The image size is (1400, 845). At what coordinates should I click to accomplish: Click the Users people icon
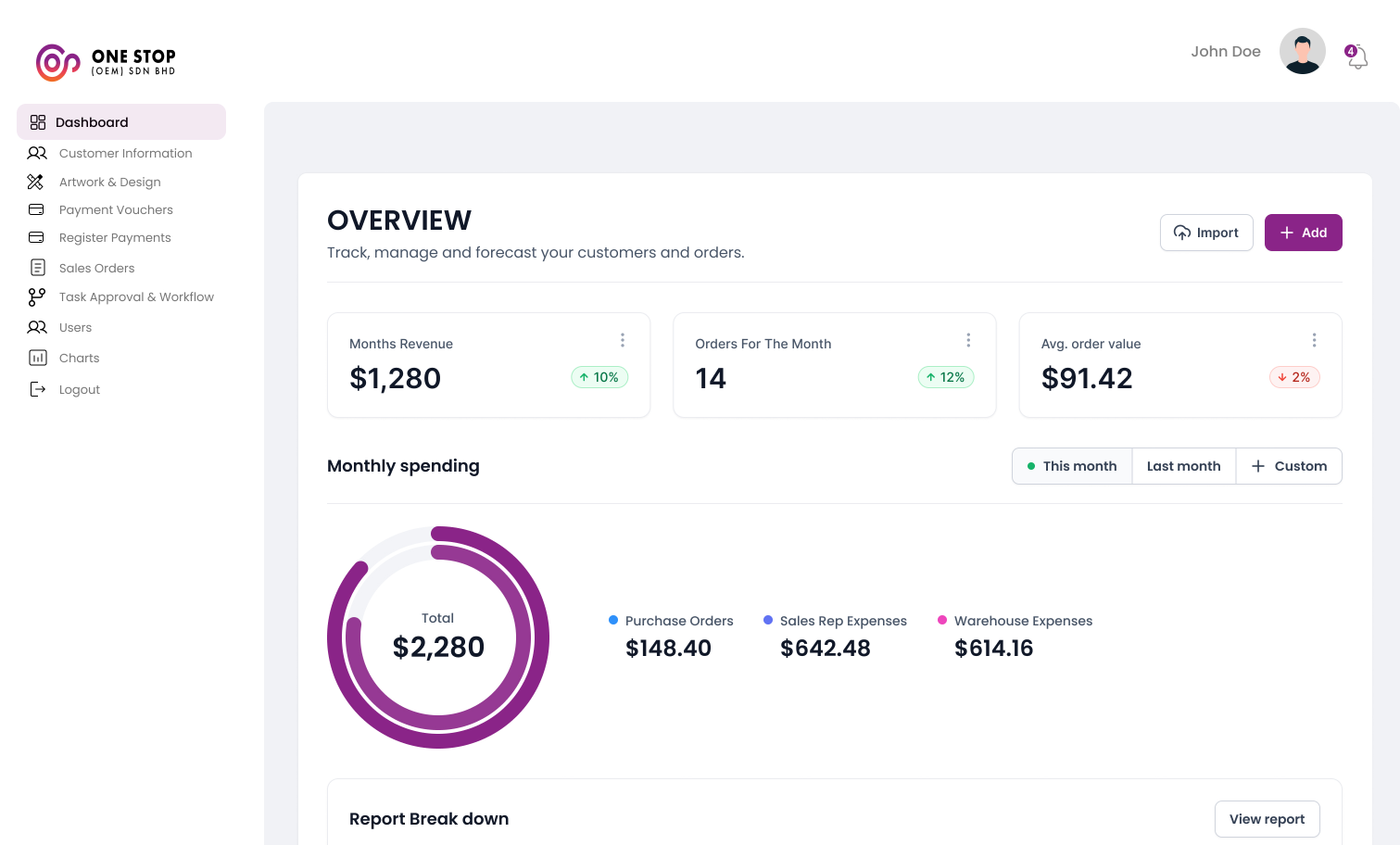[37, 327]
